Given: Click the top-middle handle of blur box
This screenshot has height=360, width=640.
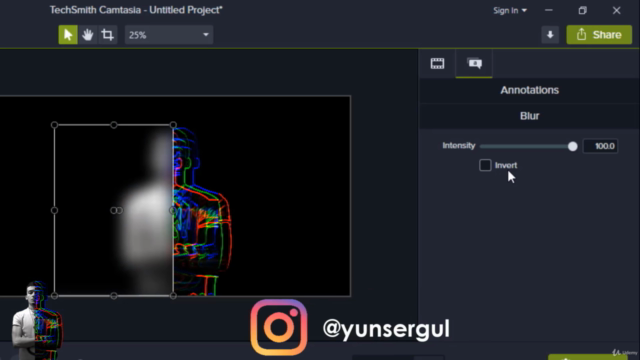Looking at the screenshot, I should click(114, 125).
